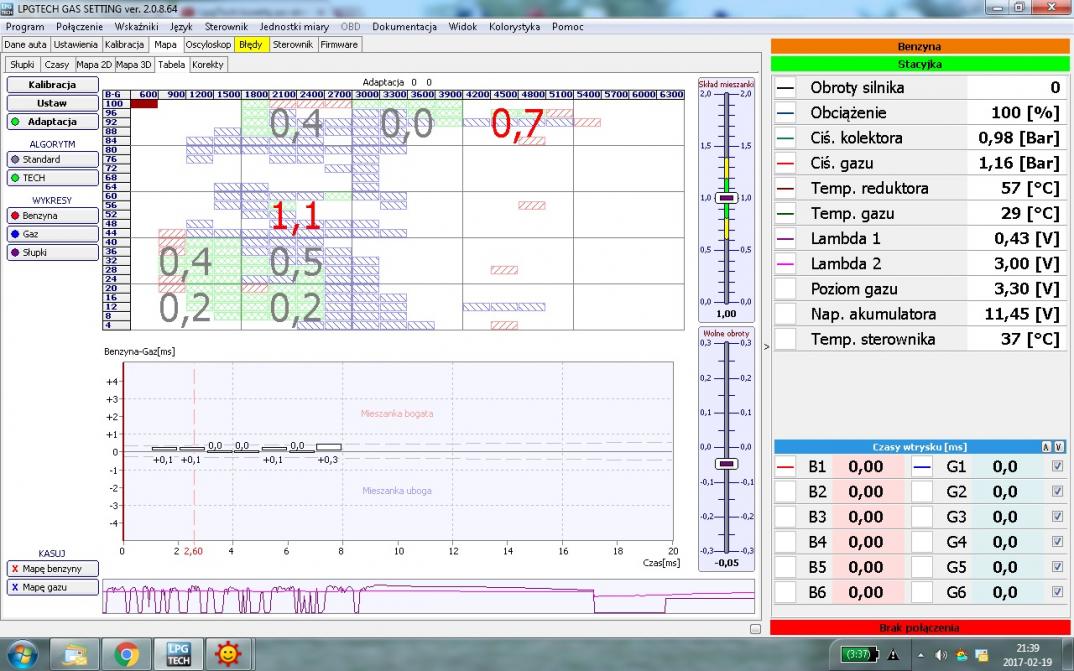Click the Ciś. kolektora line color indicator
The width and height of the screenshot is (1074, 671).
click(x=786, y=138)
